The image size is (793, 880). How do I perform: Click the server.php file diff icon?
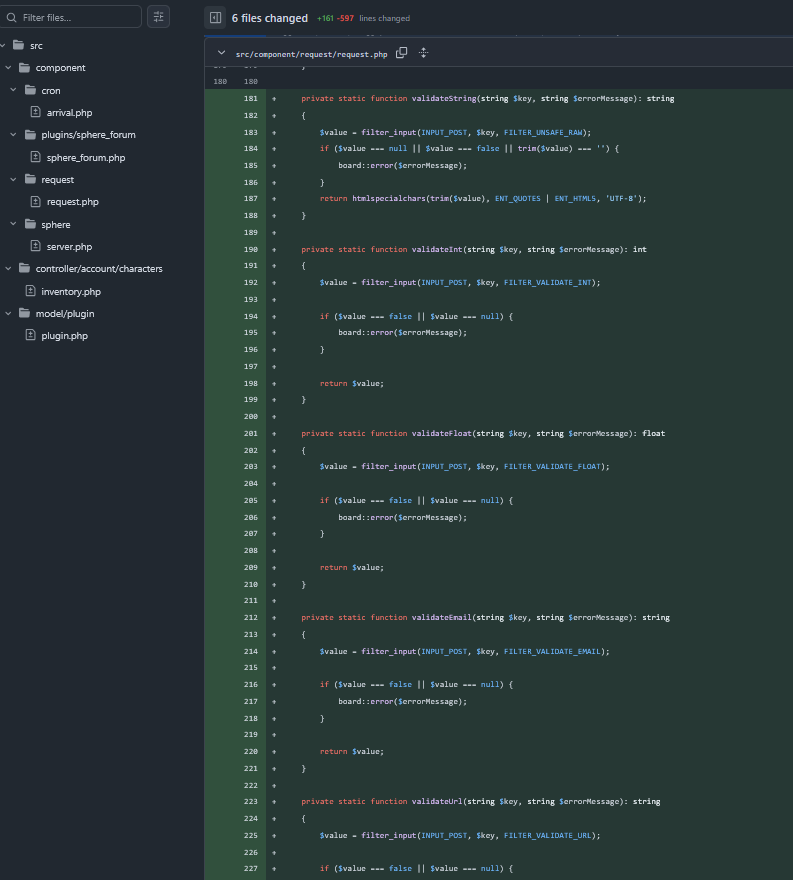click(x=35, y=246)
